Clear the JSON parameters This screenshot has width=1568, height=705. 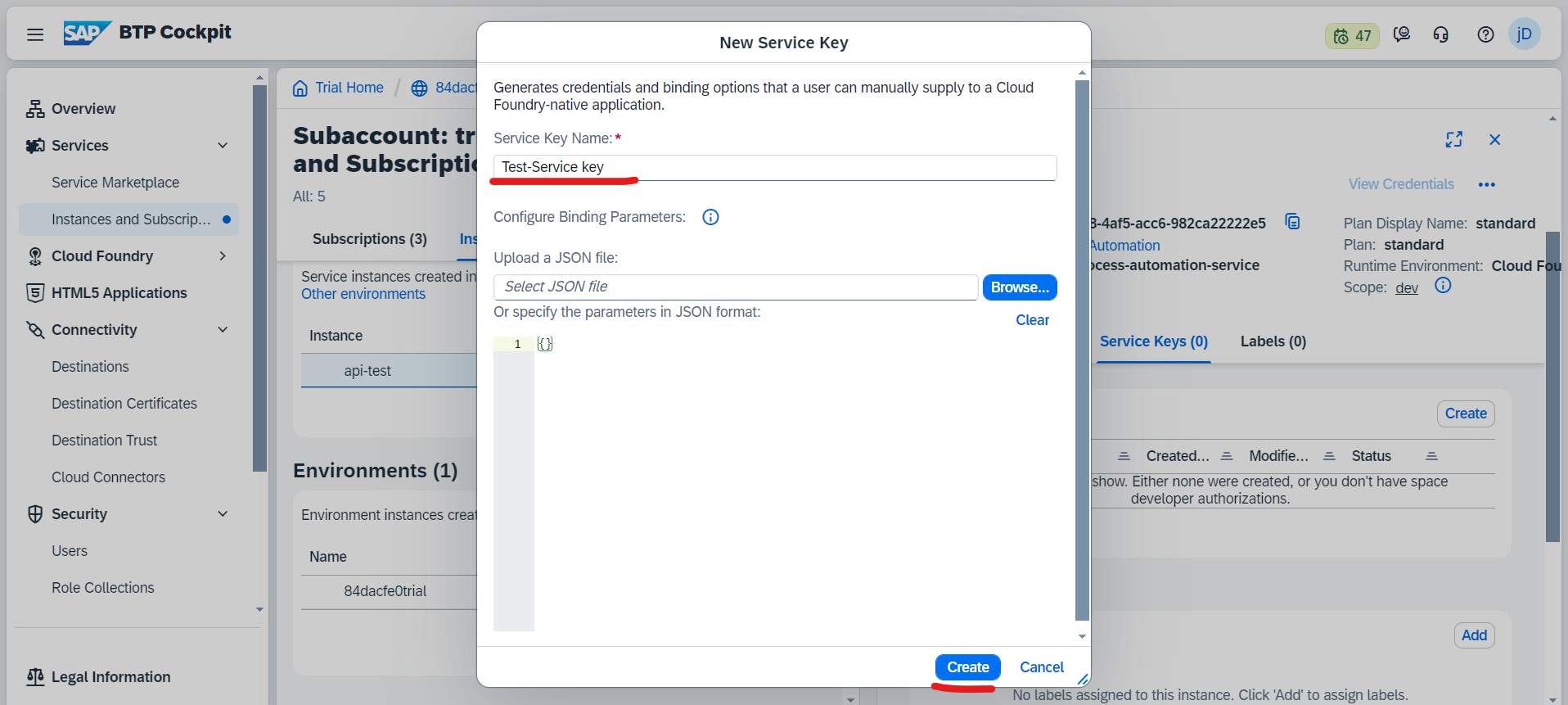1032,320
